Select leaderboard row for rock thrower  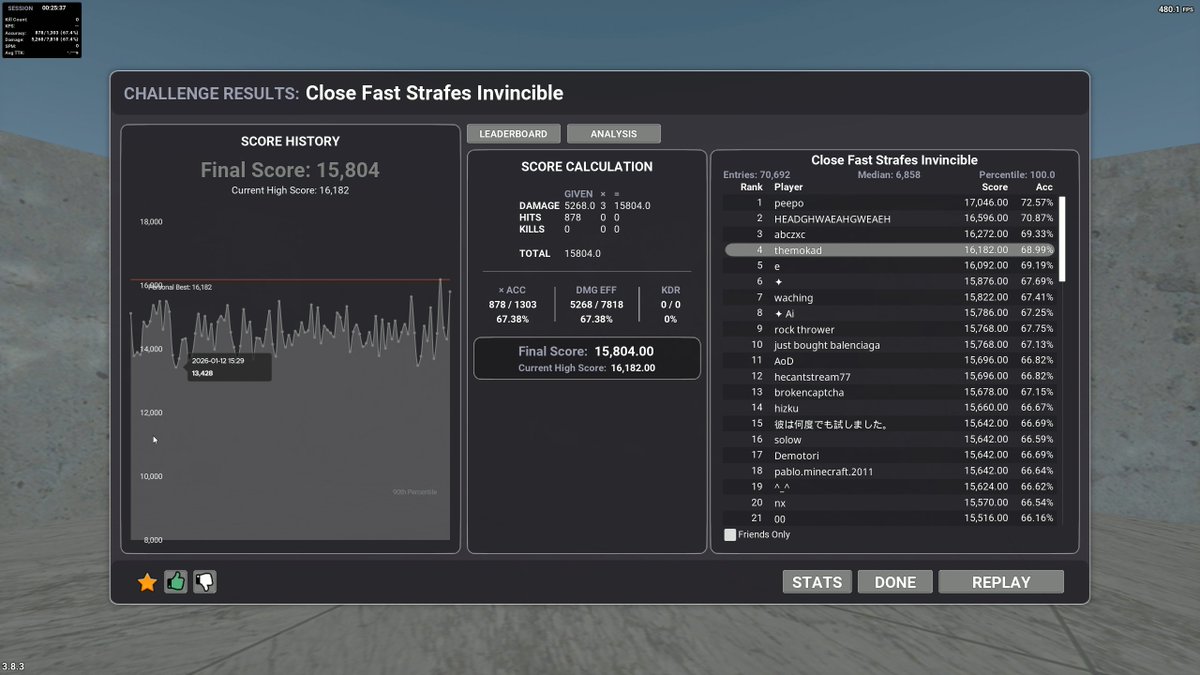click(889, 329)
